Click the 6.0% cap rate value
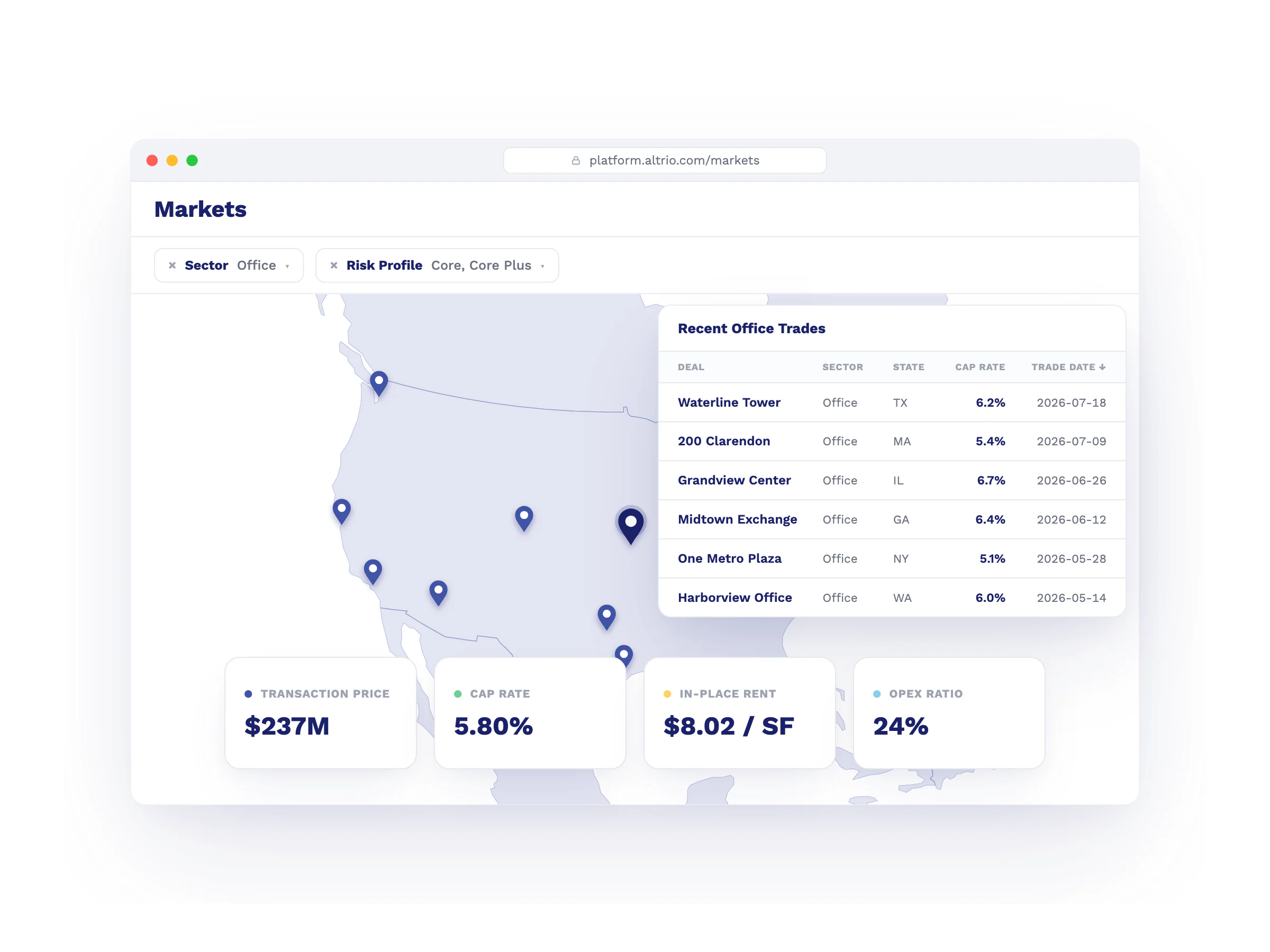This screenshot has height=952, width=1270. point(990,597)
